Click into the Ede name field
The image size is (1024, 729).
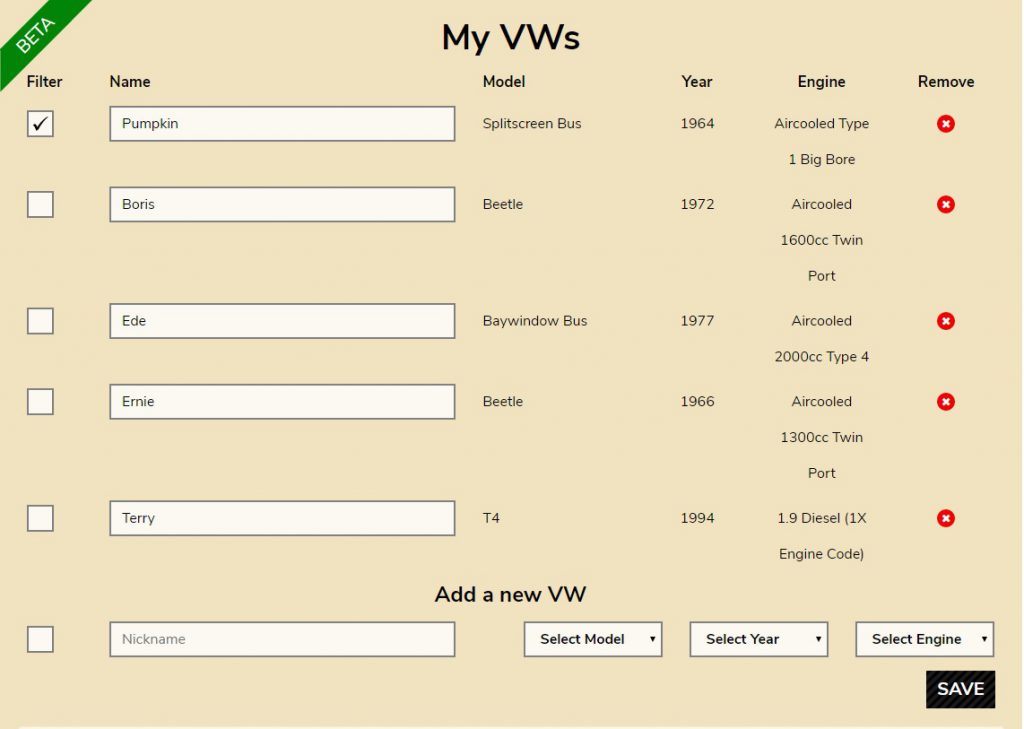[282, 321]
